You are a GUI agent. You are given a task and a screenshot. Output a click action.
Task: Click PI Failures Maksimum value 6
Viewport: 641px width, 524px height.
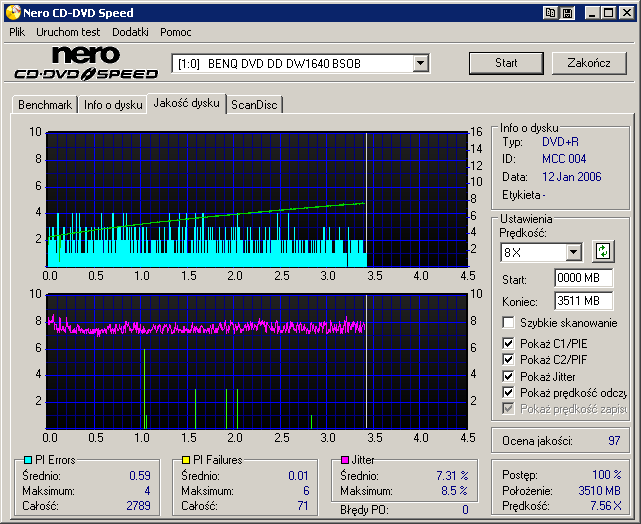(306, 490)
